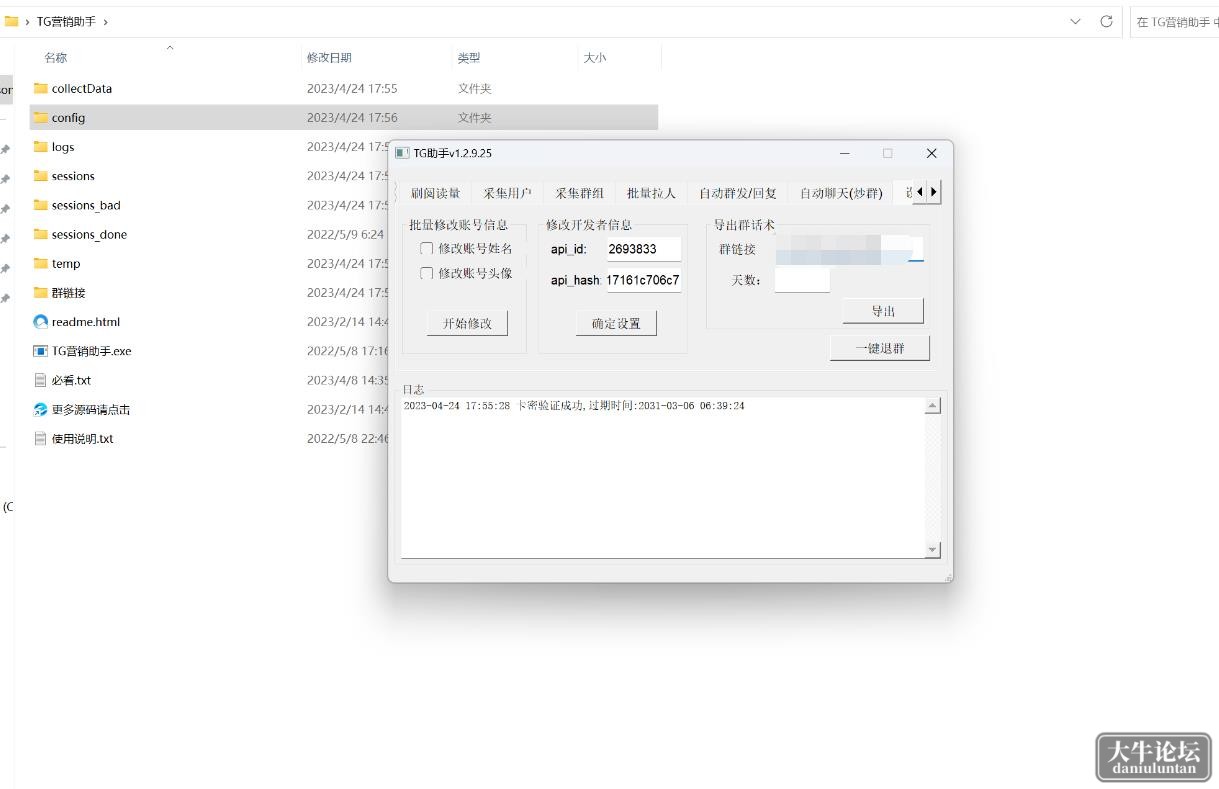
Task: Enable the 修改账号姓名 checkbox
Action: [427, 248]
